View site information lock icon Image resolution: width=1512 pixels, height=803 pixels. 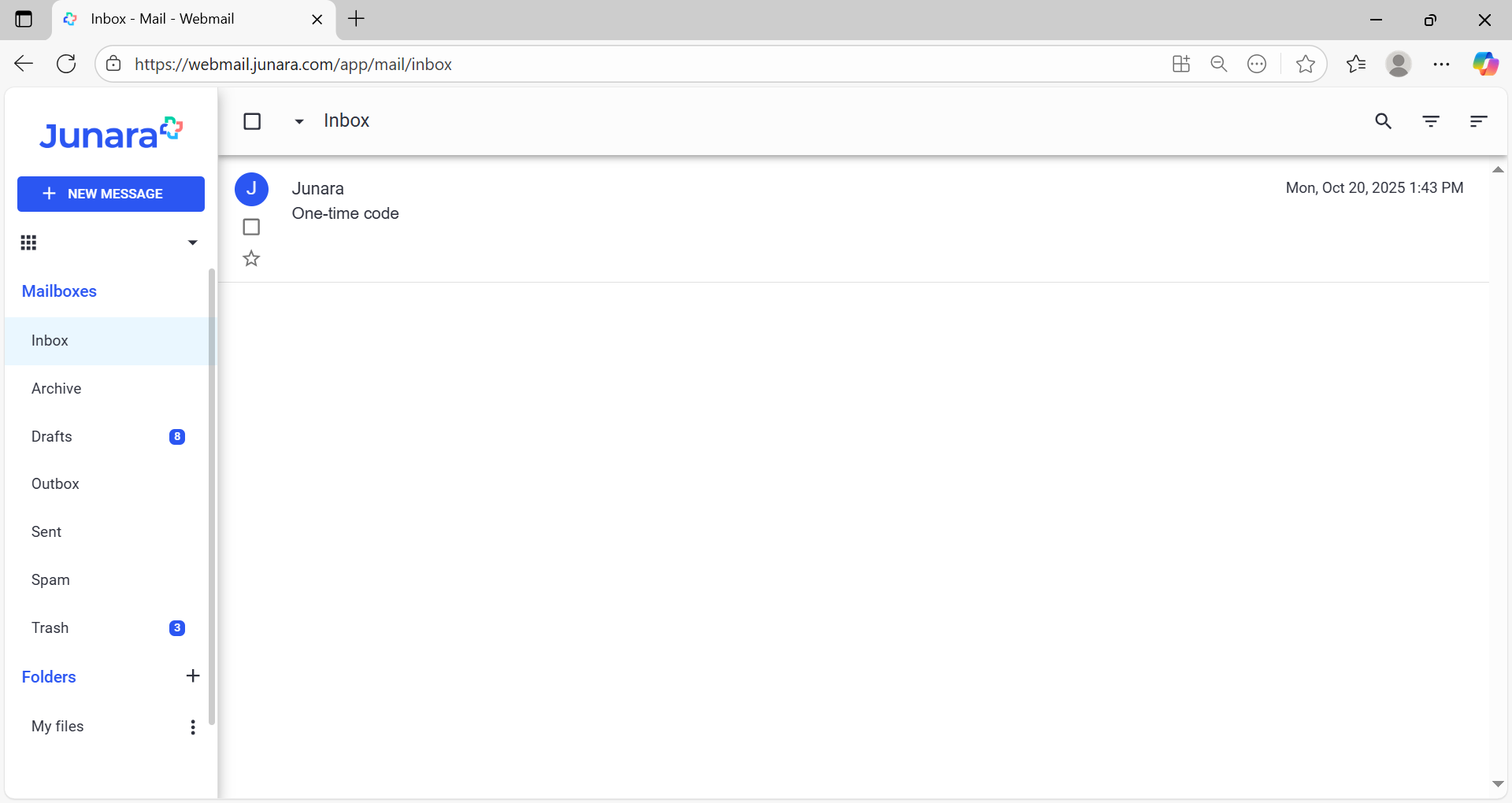pos(114,64)
